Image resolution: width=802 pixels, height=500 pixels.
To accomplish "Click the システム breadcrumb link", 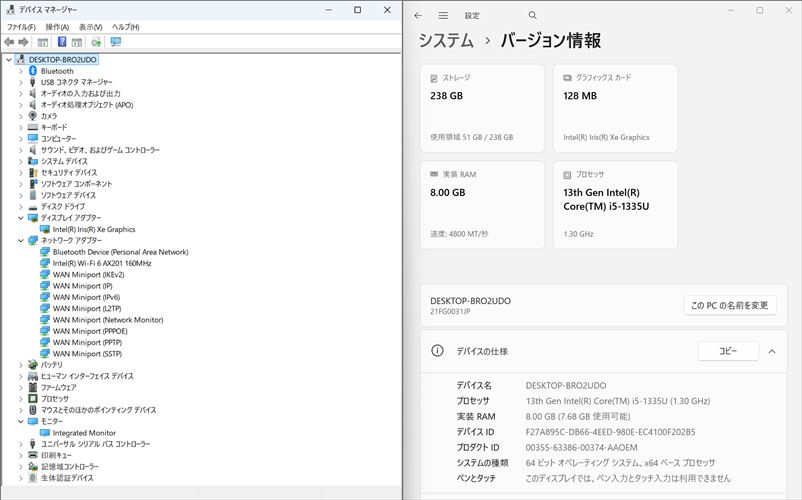I will (x=446, y=41).
